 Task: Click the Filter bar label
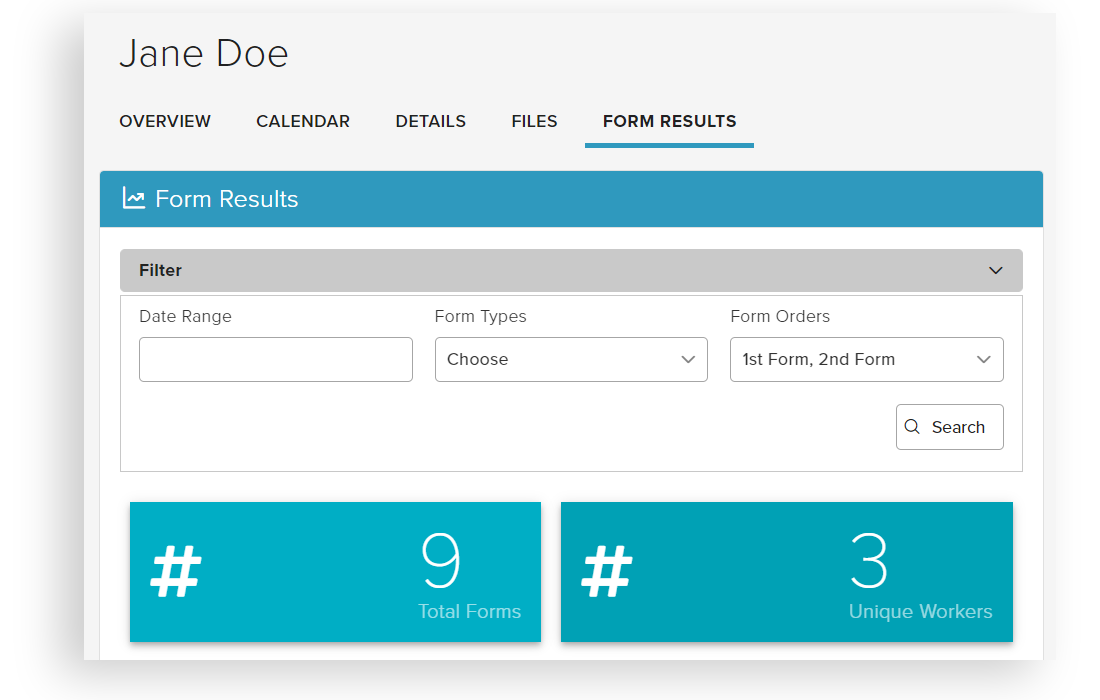point(160,271)
